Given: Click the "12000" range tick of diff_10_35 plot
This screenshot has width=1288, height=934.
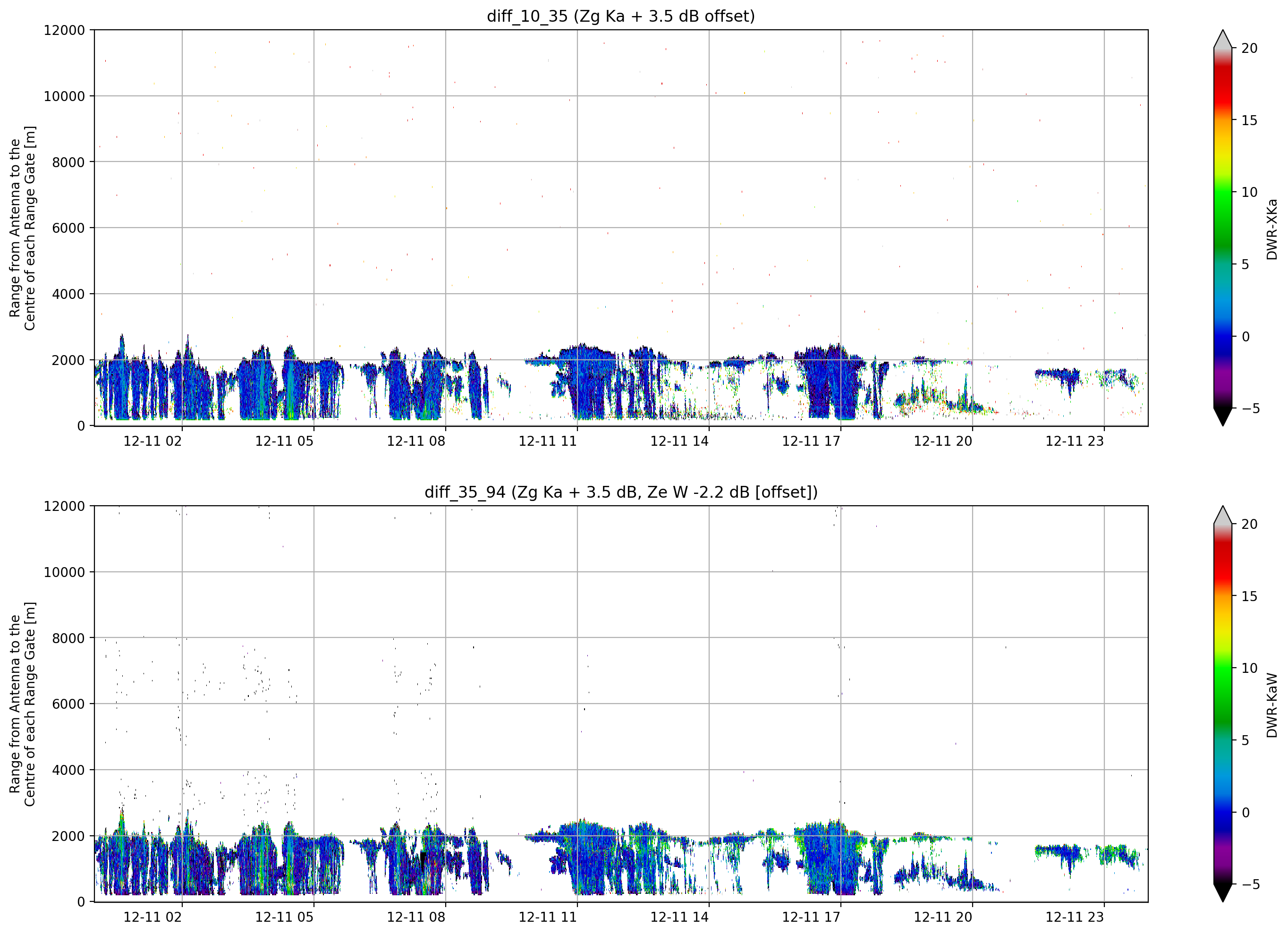Looking at the screenshot, I should pyautogui.click(x=64, y=30).
